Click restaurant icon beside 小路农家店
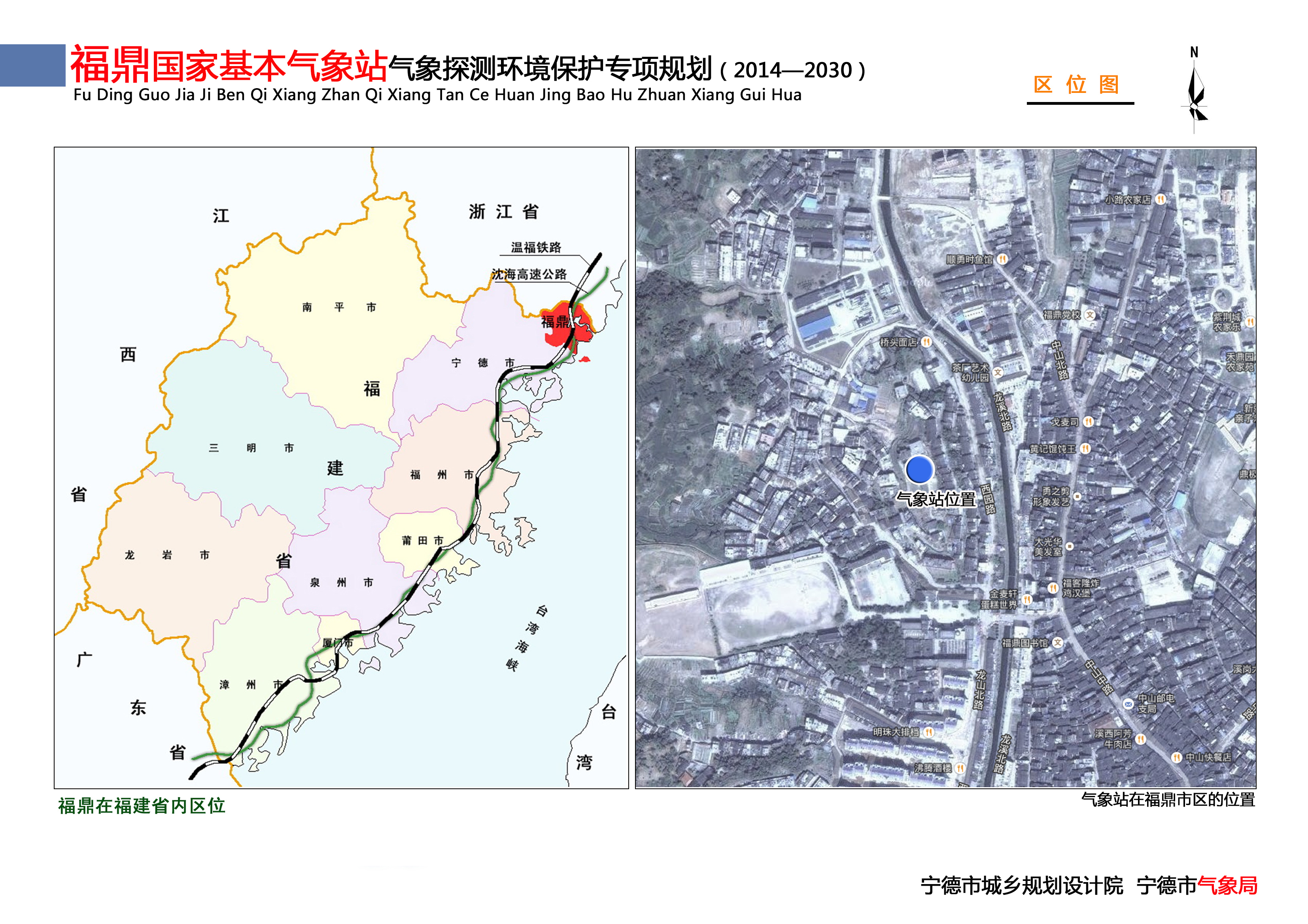 [1161, 199]
